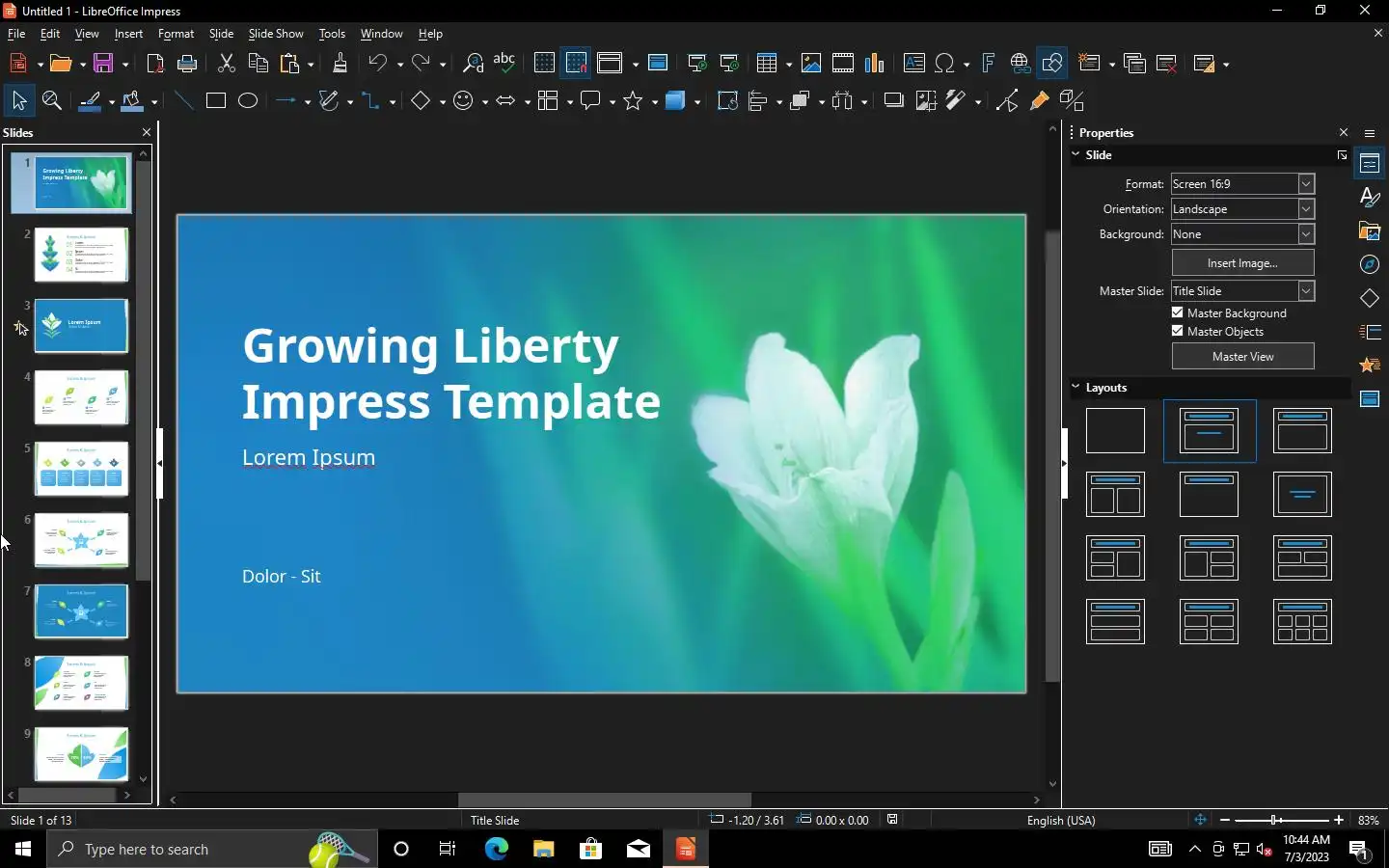Open the New Slide dropdown arrow

[x=1112, y=65]
